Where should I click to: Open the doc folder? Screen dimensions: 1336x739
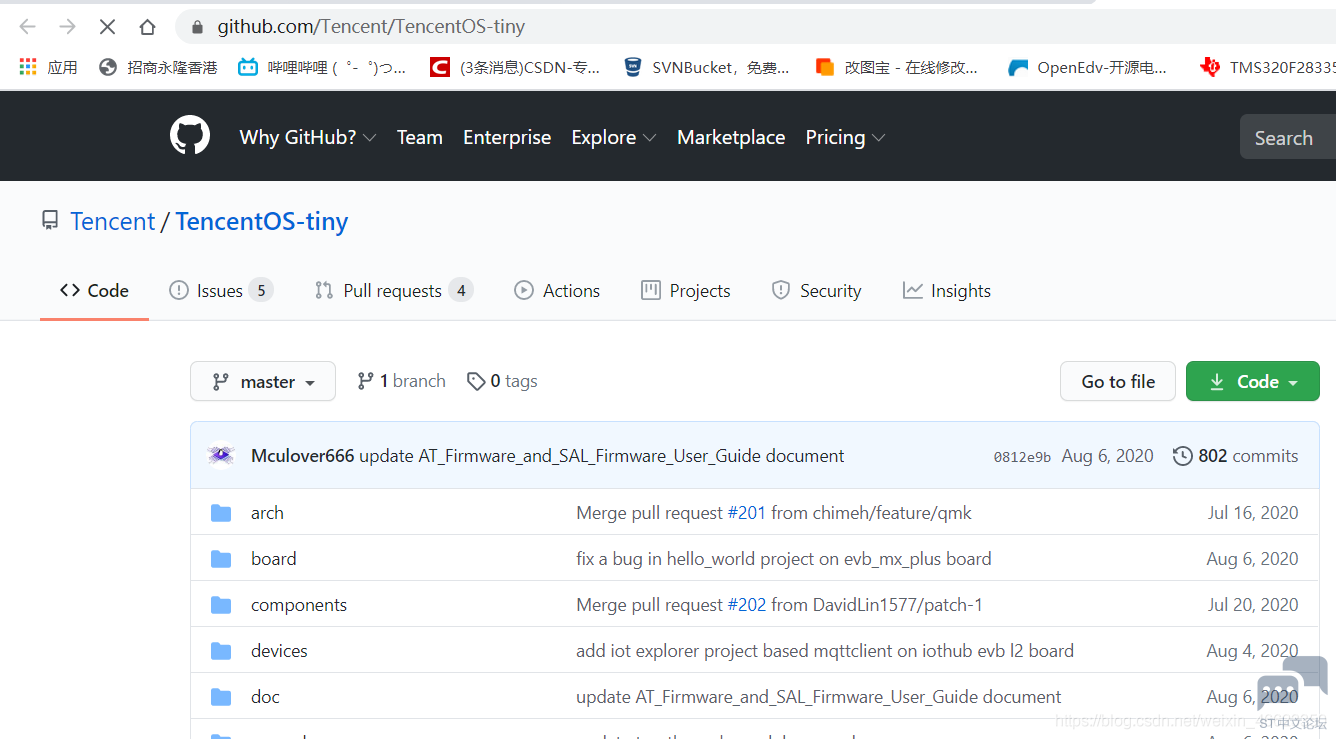(x=265, y=697)
